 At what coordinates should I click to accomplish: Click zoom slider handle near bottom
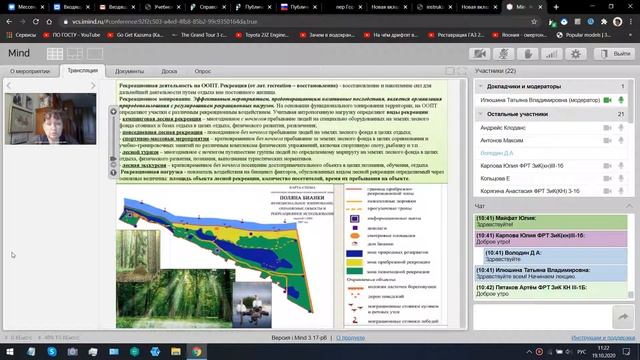[113, 158]
